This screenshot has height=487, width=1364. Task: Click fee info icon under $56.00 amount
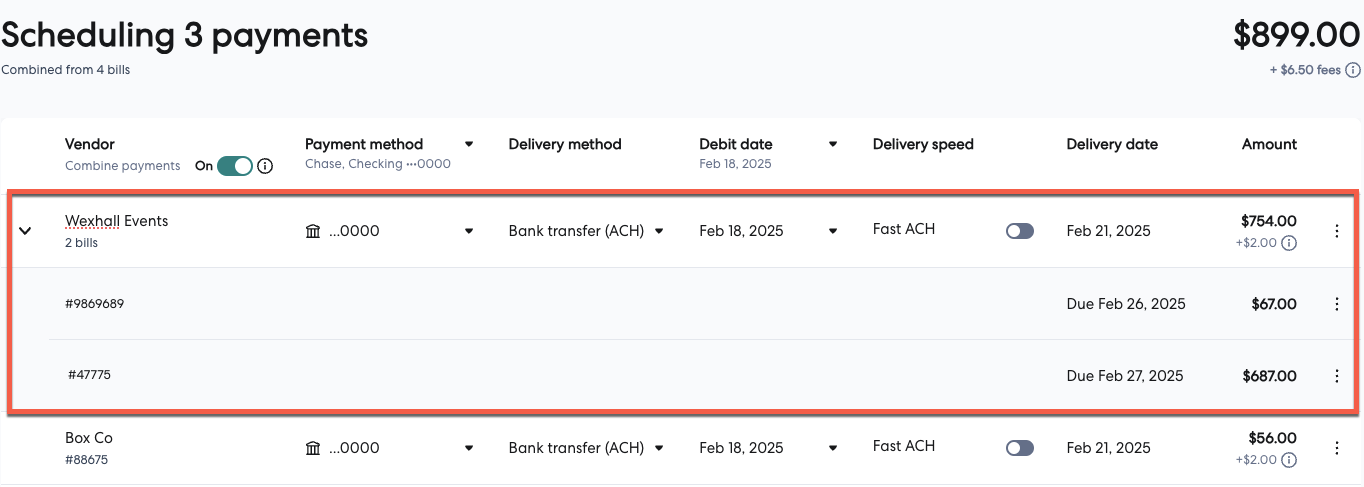(x=1289, y=460)
